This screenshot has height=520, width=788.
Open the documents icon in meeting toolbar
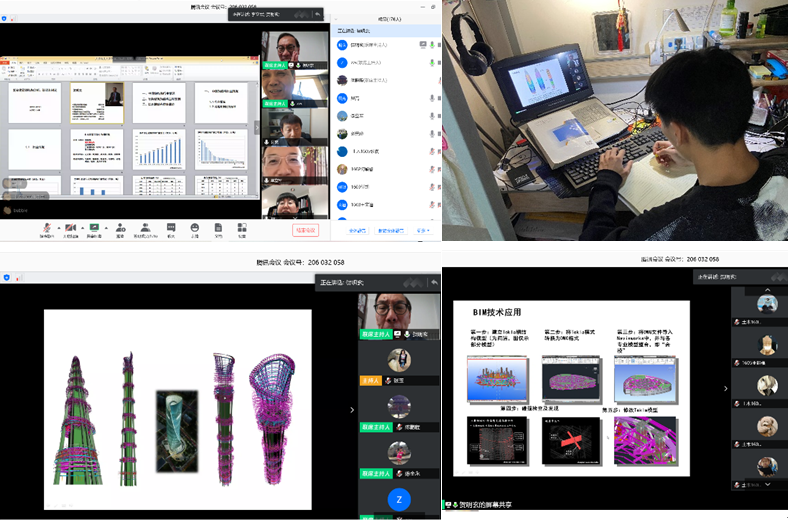tap(217, 228)
